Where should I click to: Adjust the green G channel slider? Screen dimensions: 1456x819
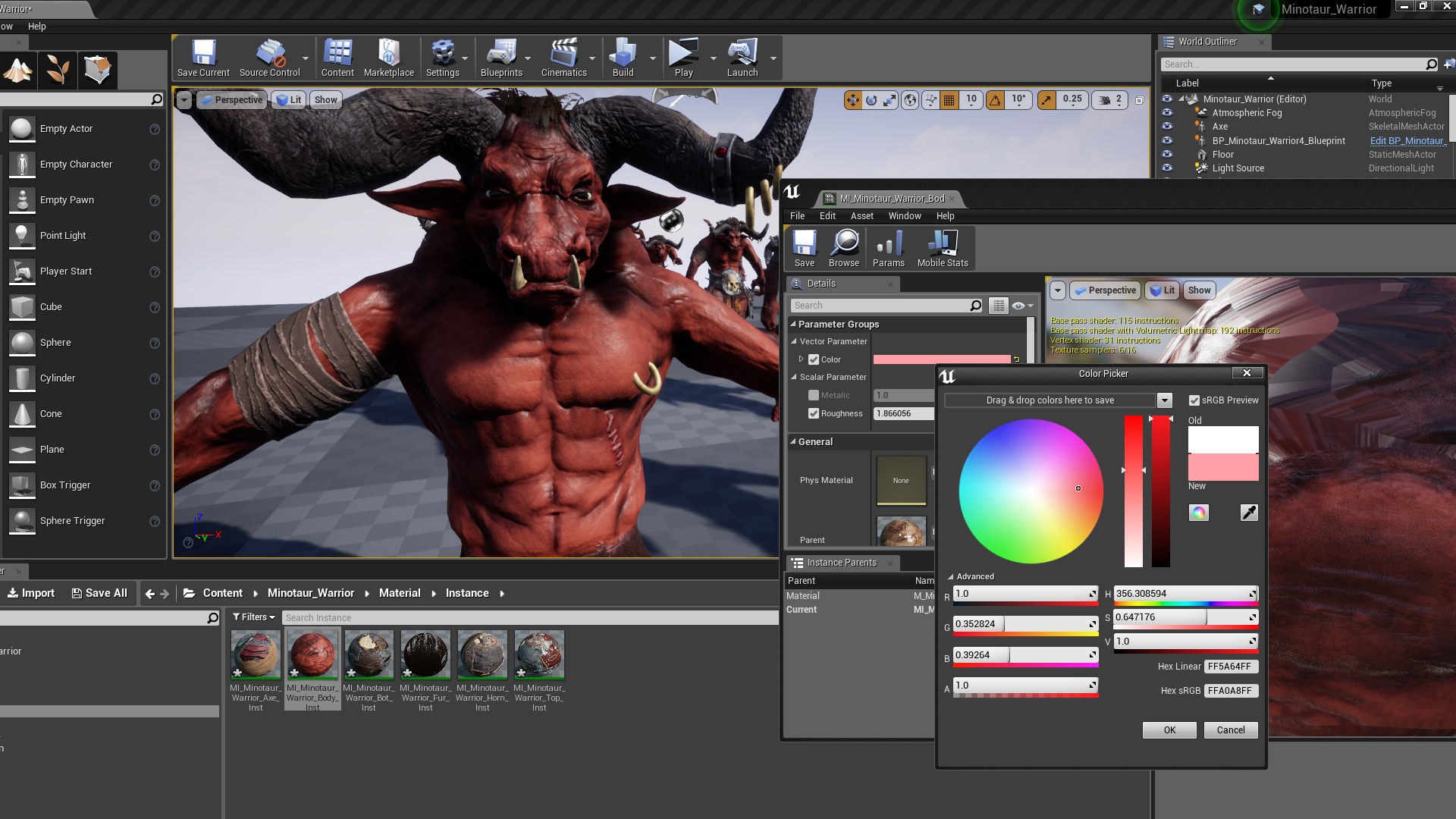pyautogui.click(x=1025, y=624)
